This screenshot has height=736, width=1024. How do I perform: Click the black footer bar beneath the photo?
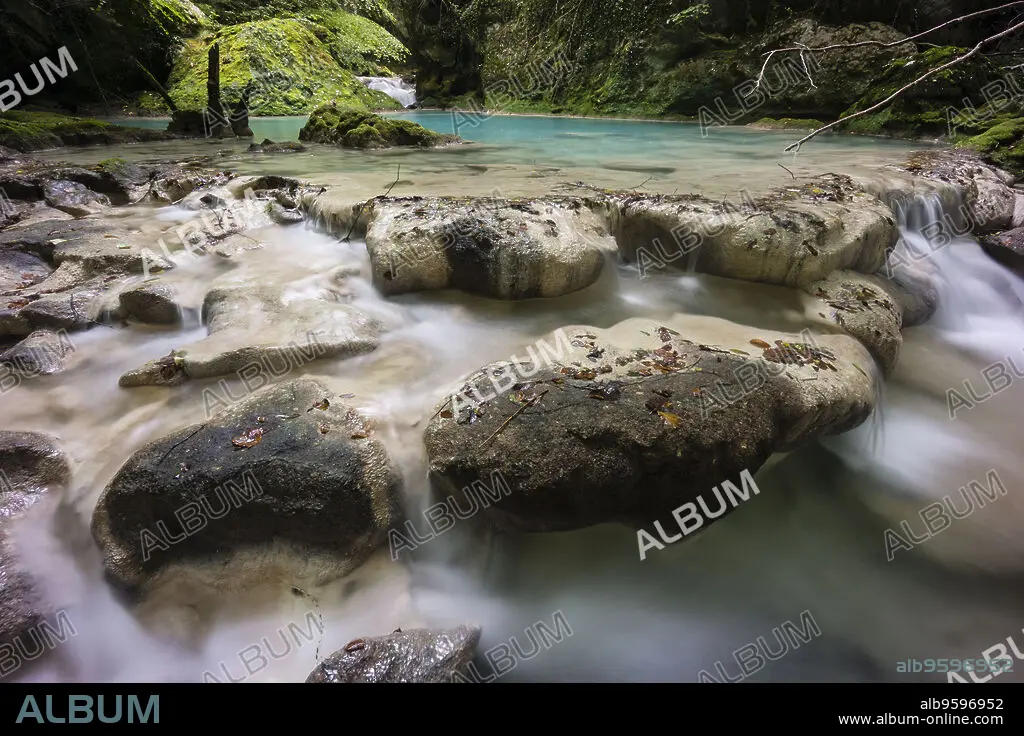tap(512, 709)
